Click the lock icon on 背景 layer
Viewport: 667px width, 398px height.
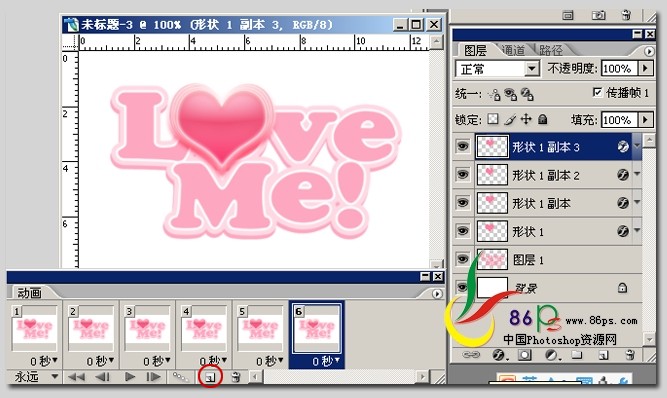tap(622, 288)
